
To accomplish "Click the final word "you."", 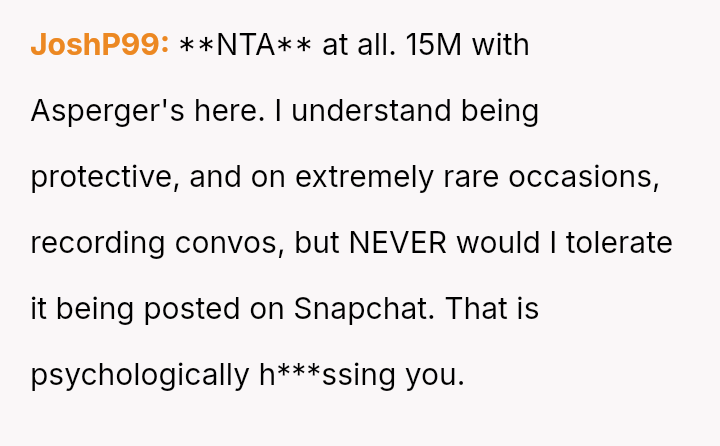I will pyautogui.click(x=435, y=375).
